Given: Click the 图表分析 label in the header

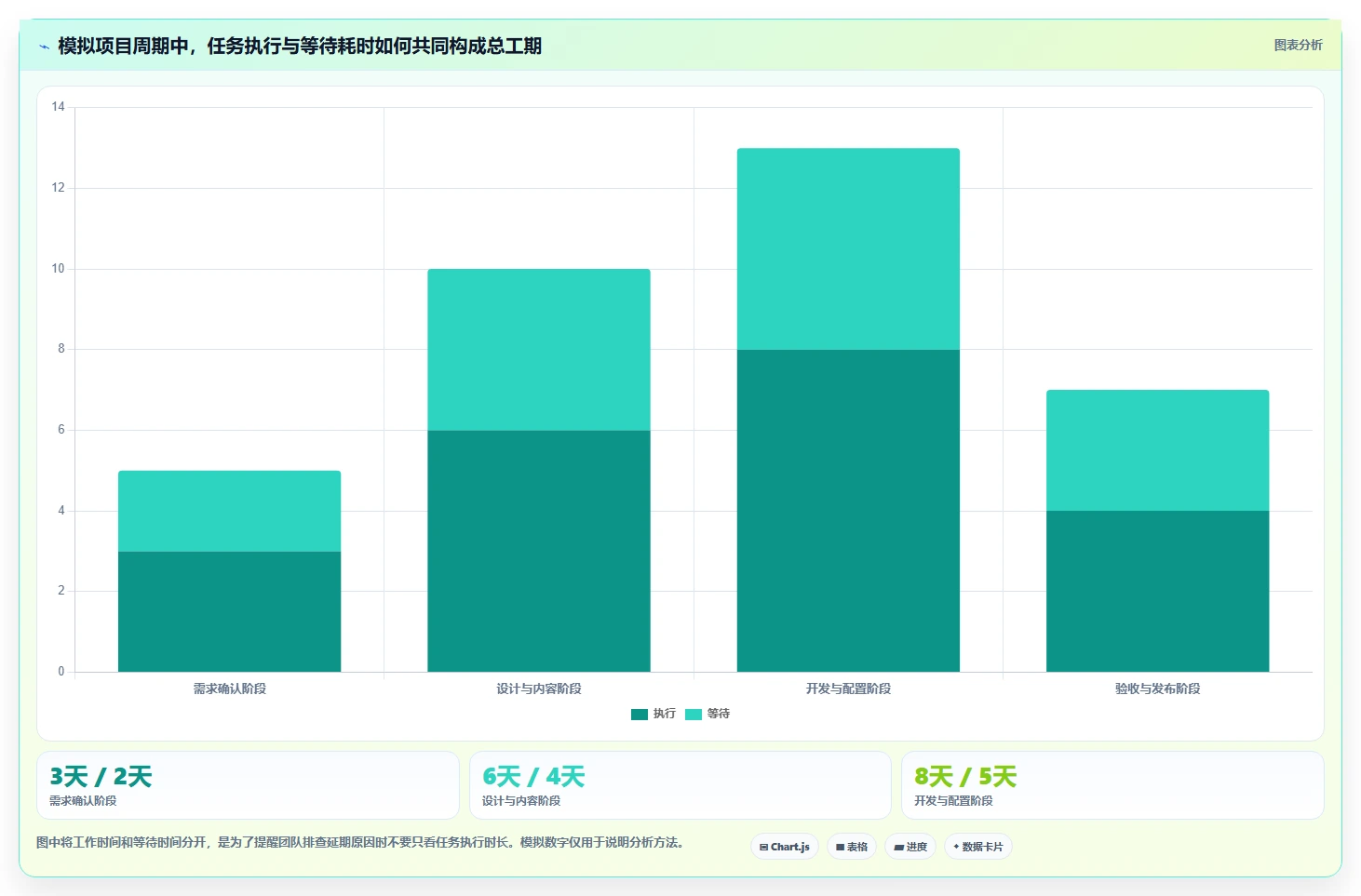Looking at the screenshot, I should click(x=1298, y=45).
